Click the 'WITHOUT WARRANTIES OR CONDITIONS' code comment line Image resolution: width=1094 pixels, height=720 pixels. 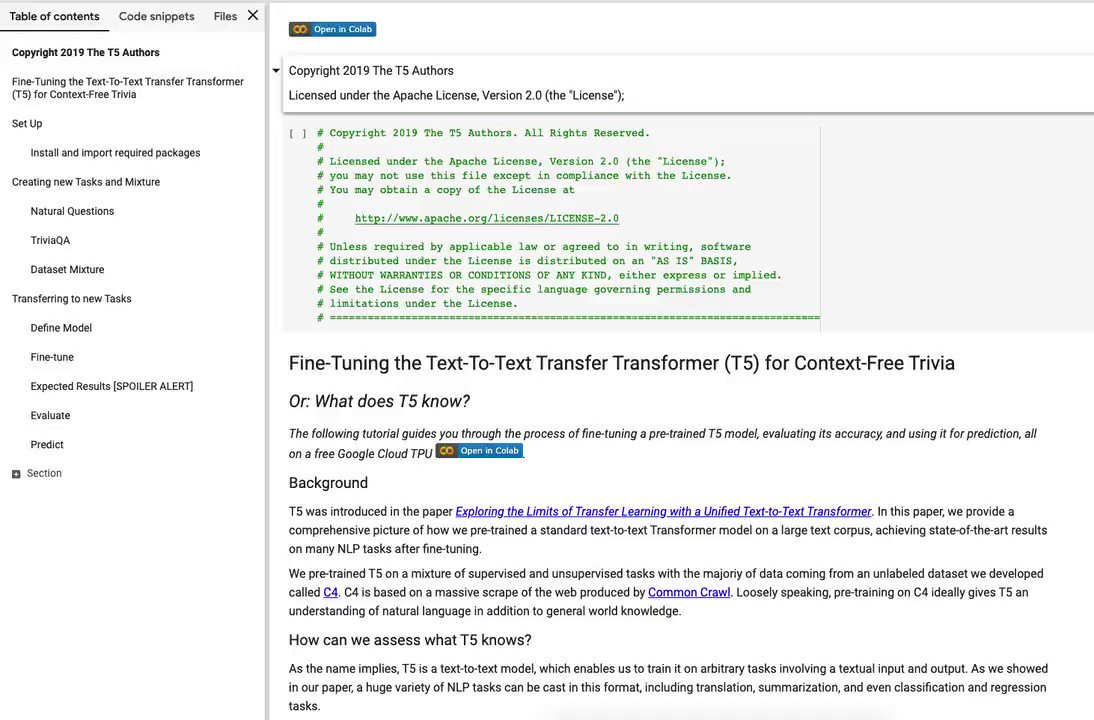(549, 276)
